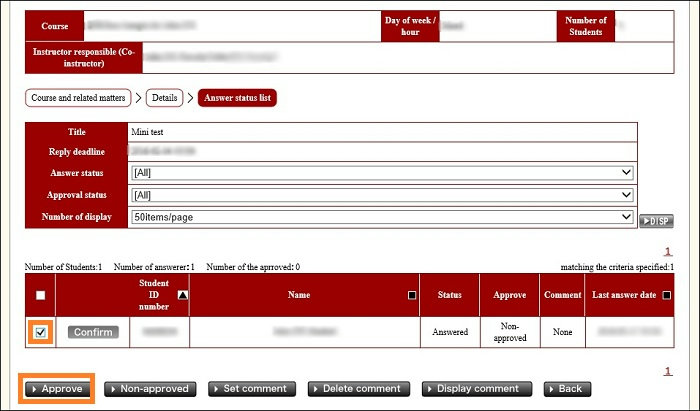Screen dimensions: 700x411
Task: Click the Back button
Action: (566, 388)
